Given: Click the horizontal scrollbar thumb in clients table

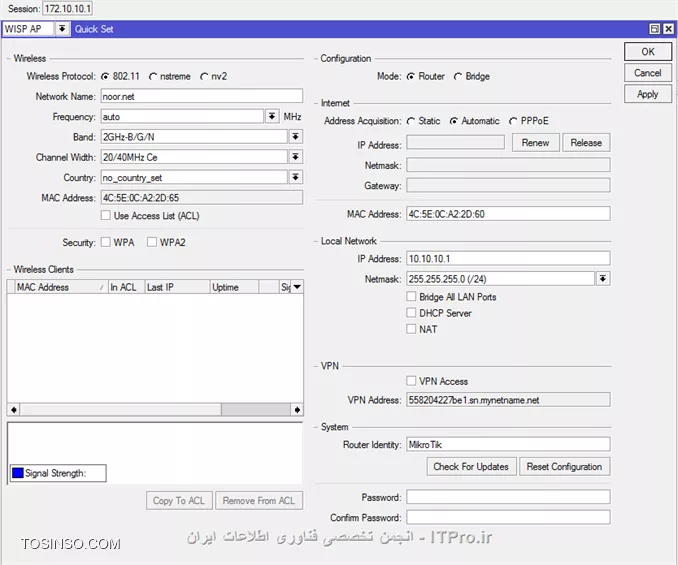Looking at the screenshot, I should coord(256,409).
